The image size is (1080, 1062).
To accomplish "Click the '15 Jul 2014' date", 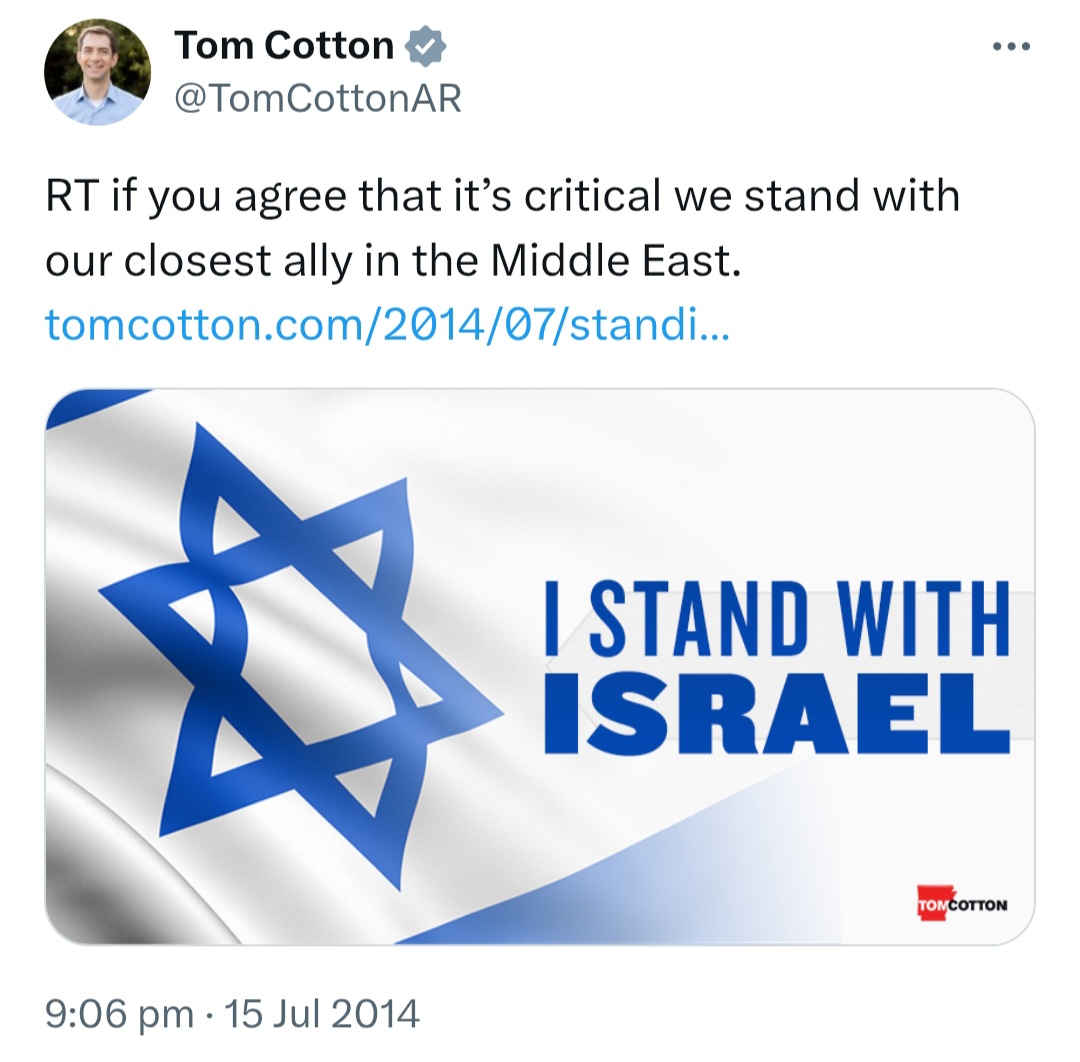I will coord(322,1014).
